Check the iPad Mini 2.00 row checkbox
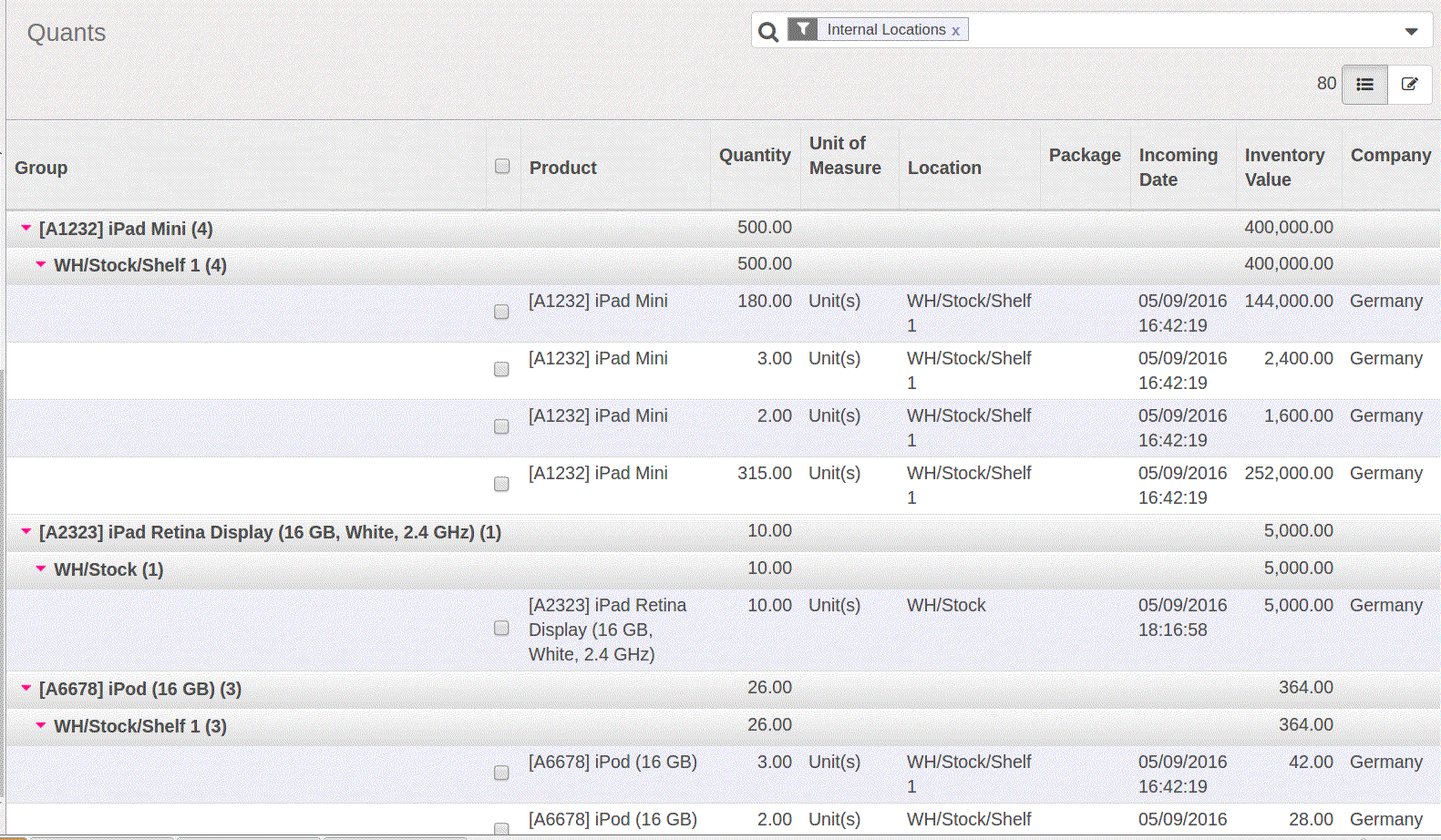The image size is (1441, 840). click(x=501, y=426)
